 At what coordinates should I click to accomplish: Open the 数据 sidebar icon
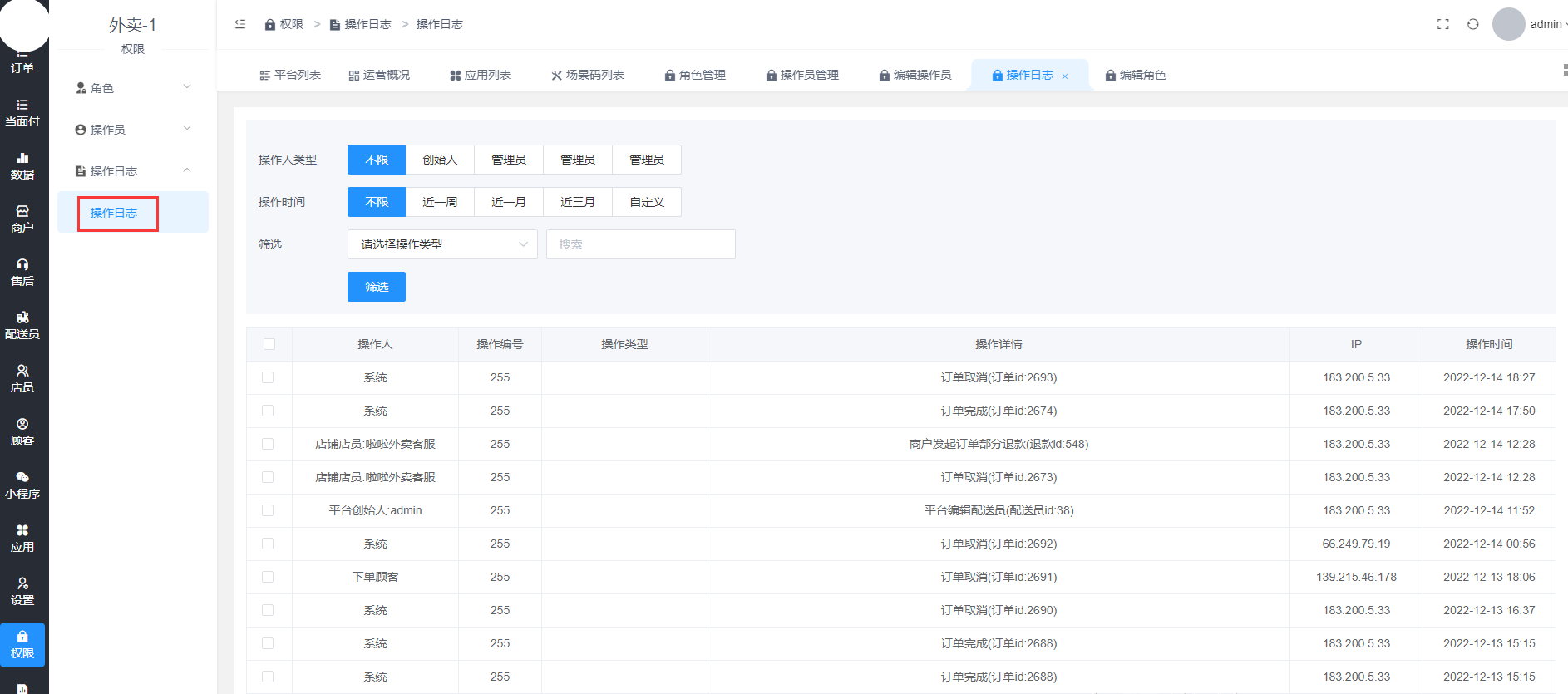(x=22, y=165)
